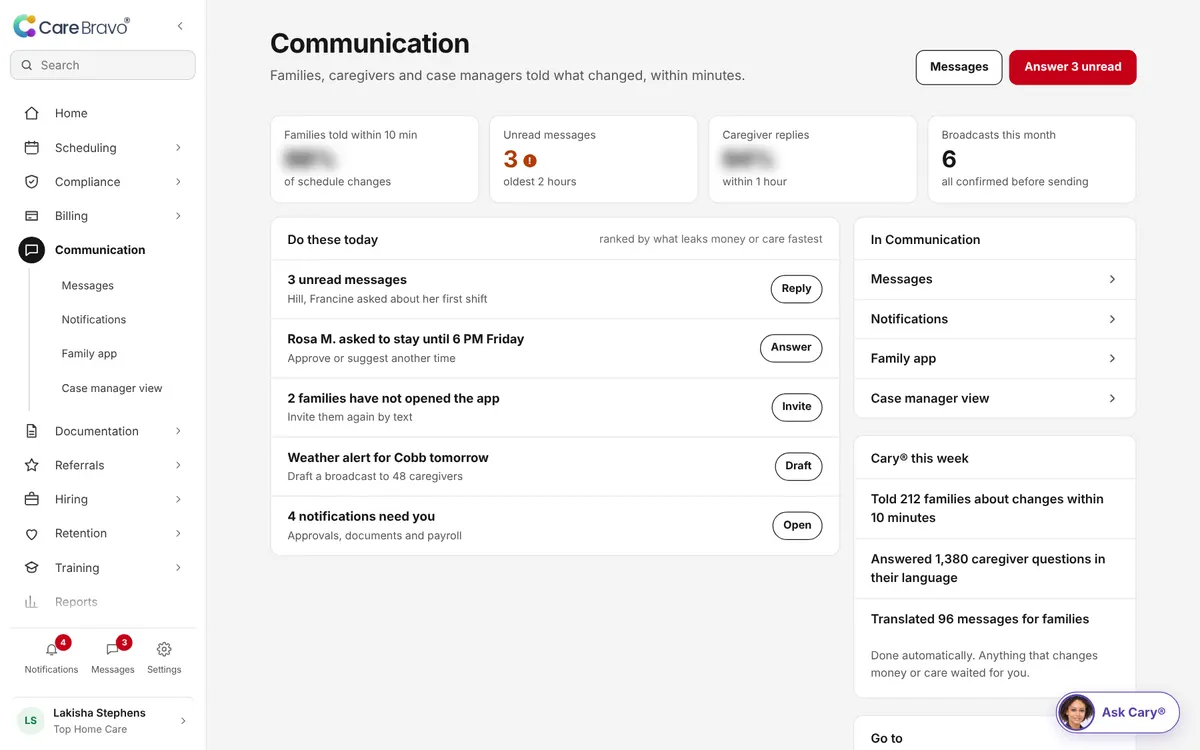Select Messages in the sidebar submenu
Image resolution: width=1200 pixels, height=750 pixels.
click(88, 285)
